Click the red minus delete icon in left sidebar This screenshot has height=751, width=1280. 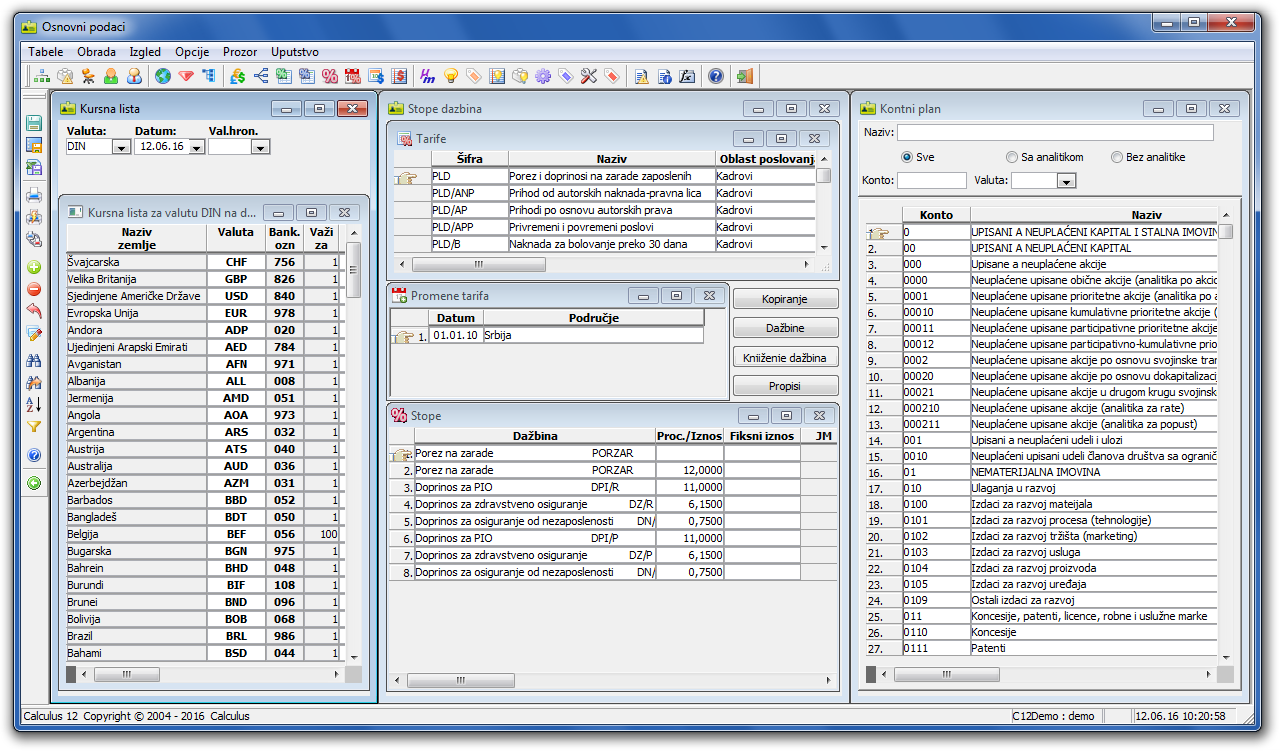pyautogui.click(x=34, y=289)
